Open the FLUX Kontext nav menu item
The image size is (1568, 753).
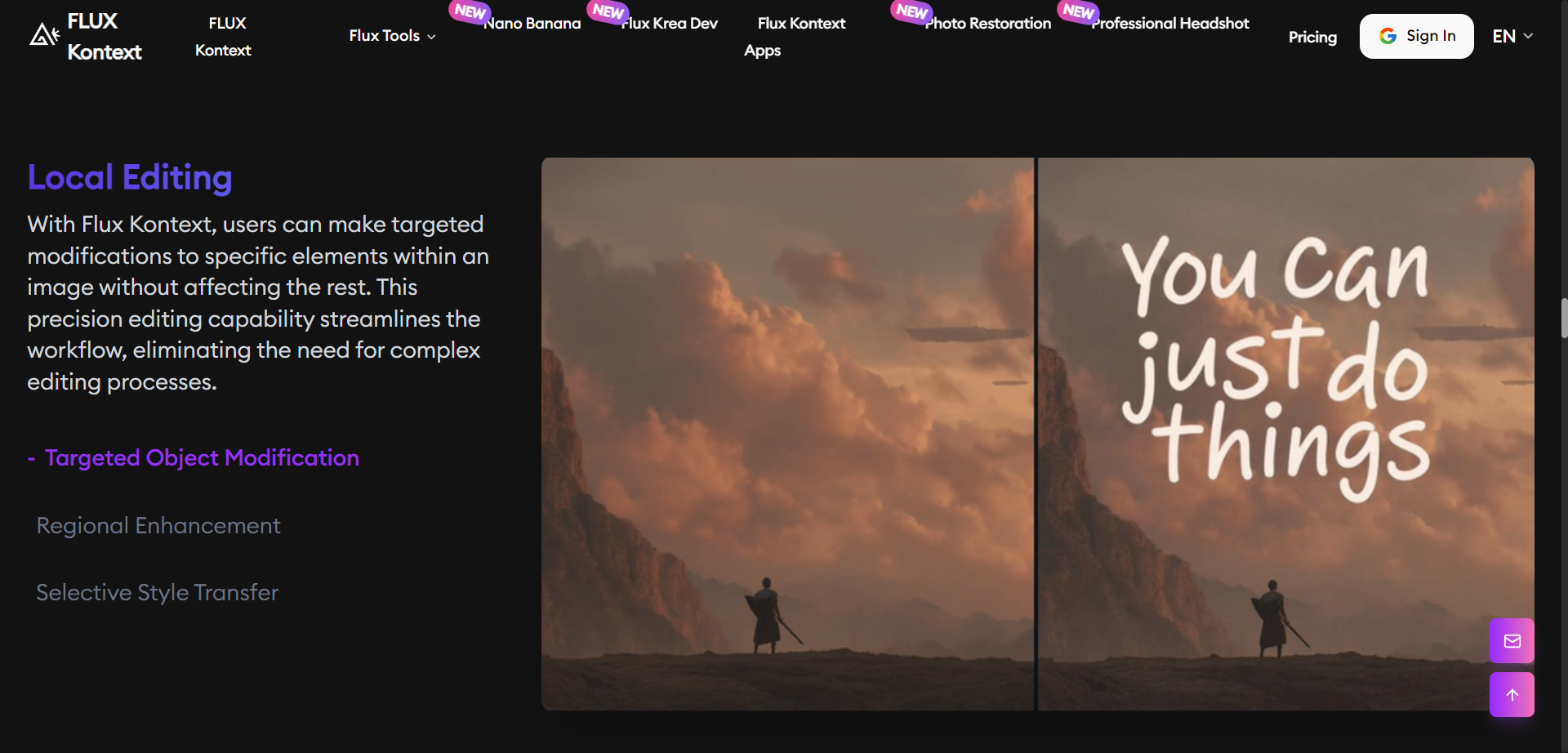tap(224, 37)
